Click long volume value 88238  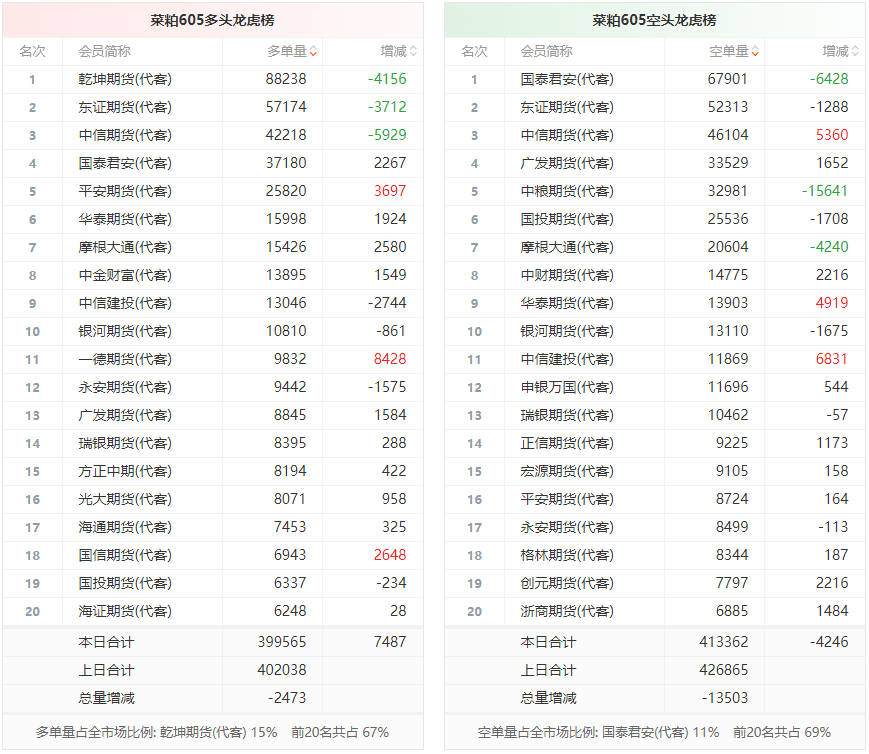tap(286, 79)
